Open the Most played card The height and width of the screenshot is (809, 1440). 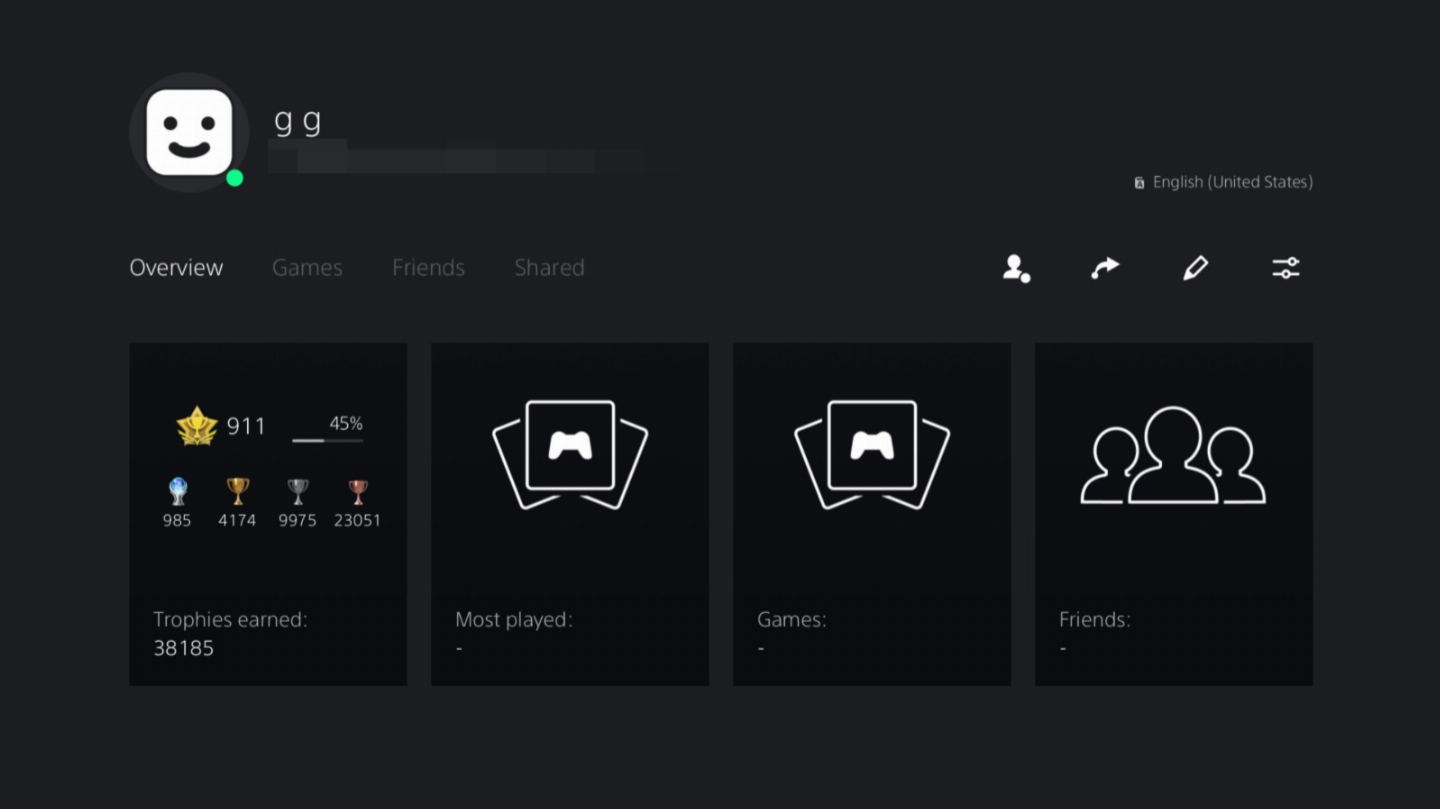click(570, 514)
